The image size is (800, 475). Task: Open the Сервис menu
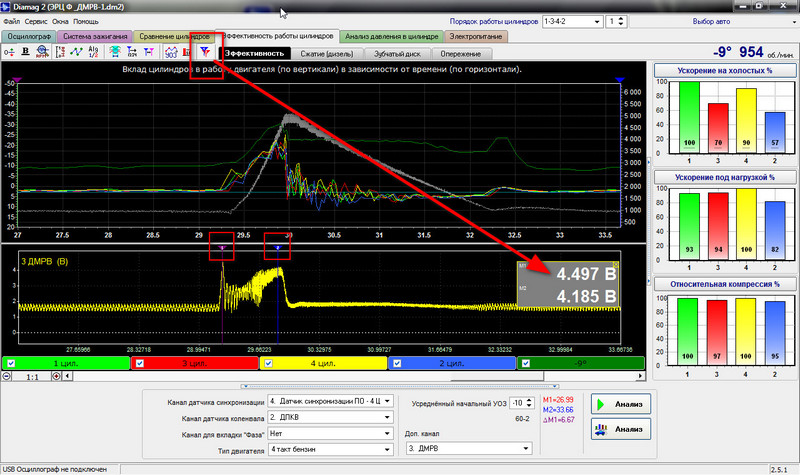36,21
